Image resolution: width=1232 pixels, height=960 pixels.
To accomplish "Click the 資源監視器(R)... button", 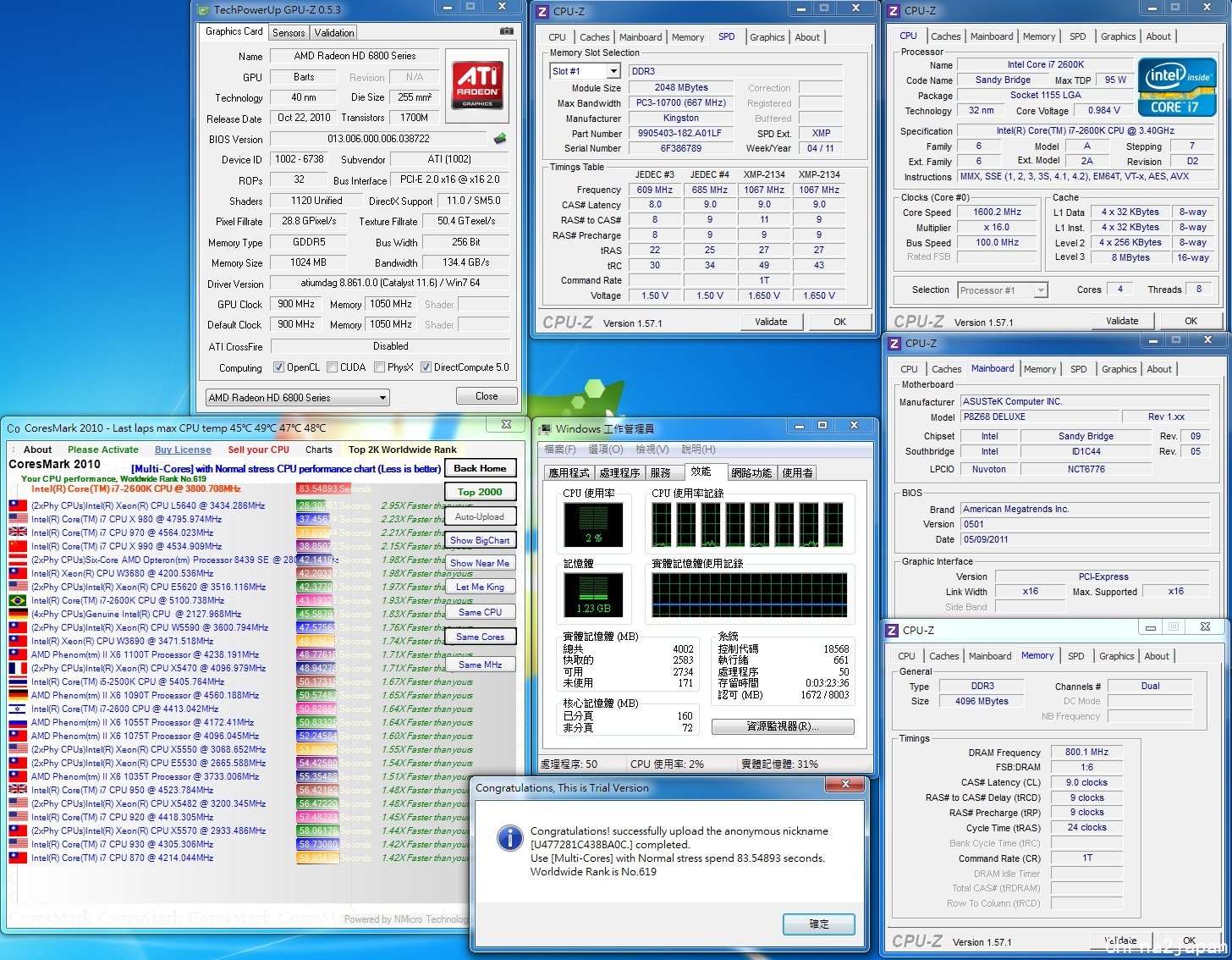I will pos(783,726).
